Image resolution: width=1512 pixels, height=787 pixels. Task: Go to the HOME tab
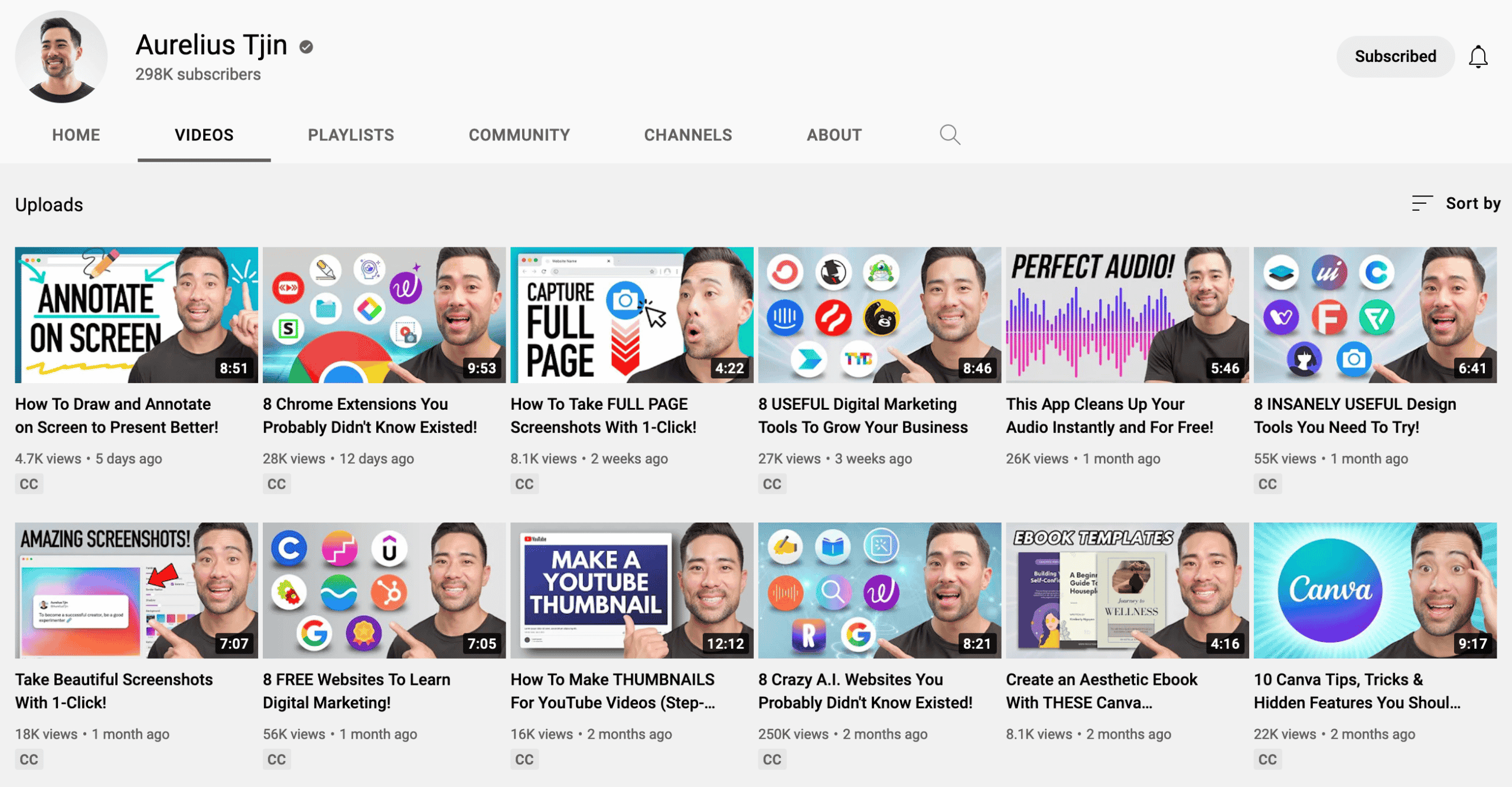(76, 135)
